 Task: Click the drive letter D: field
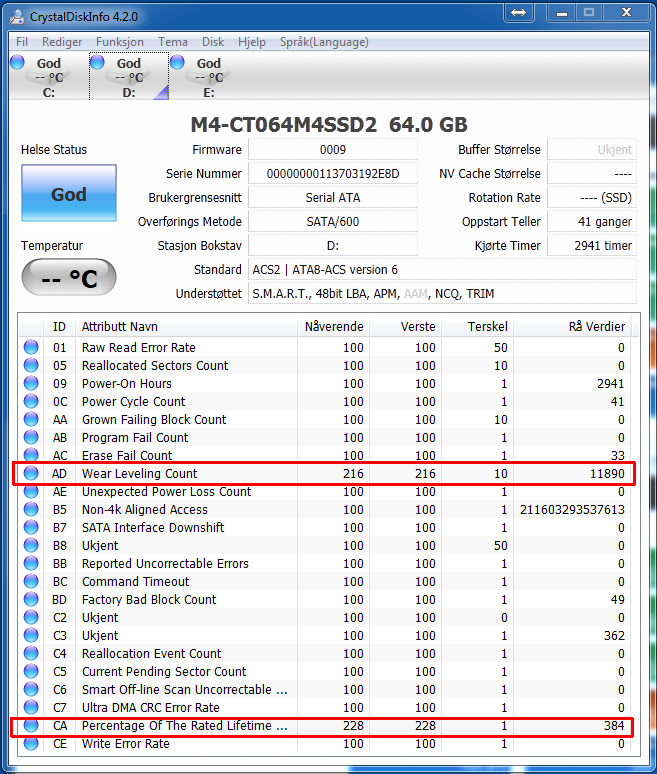(333, 245)
